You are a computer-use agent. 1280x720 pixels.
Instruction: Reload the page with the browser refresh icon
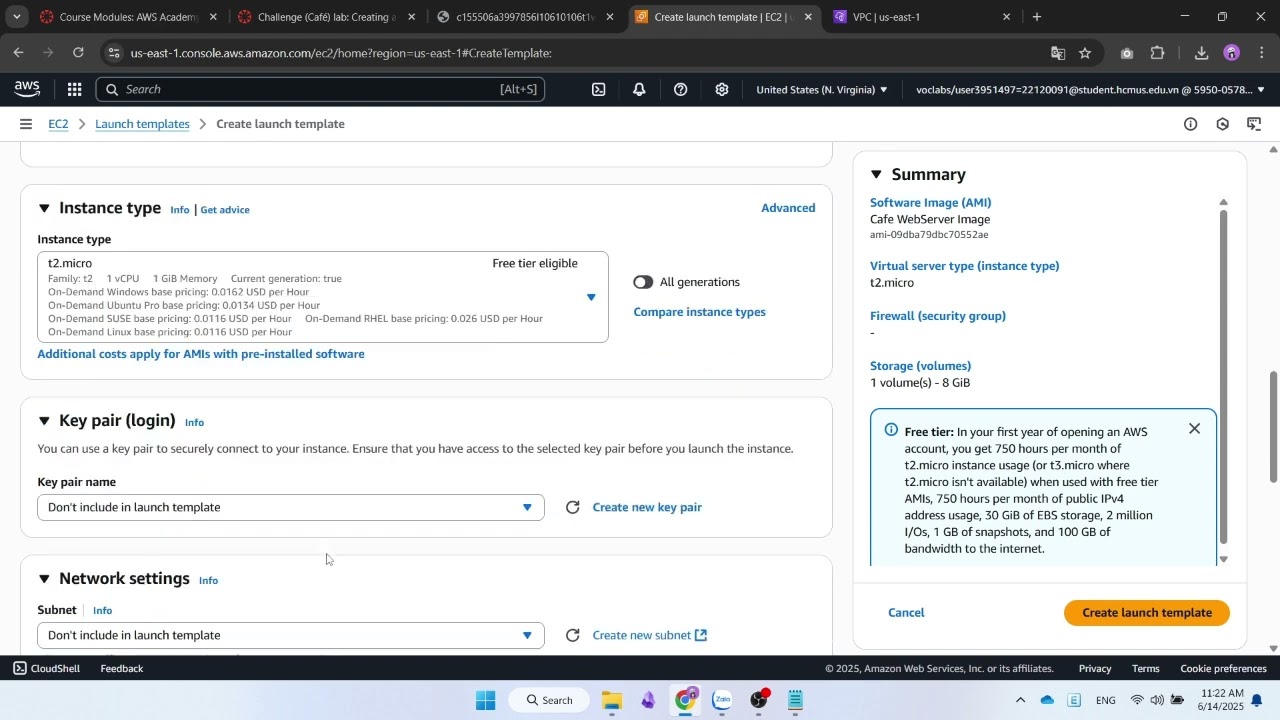click(x=78, y=53)
